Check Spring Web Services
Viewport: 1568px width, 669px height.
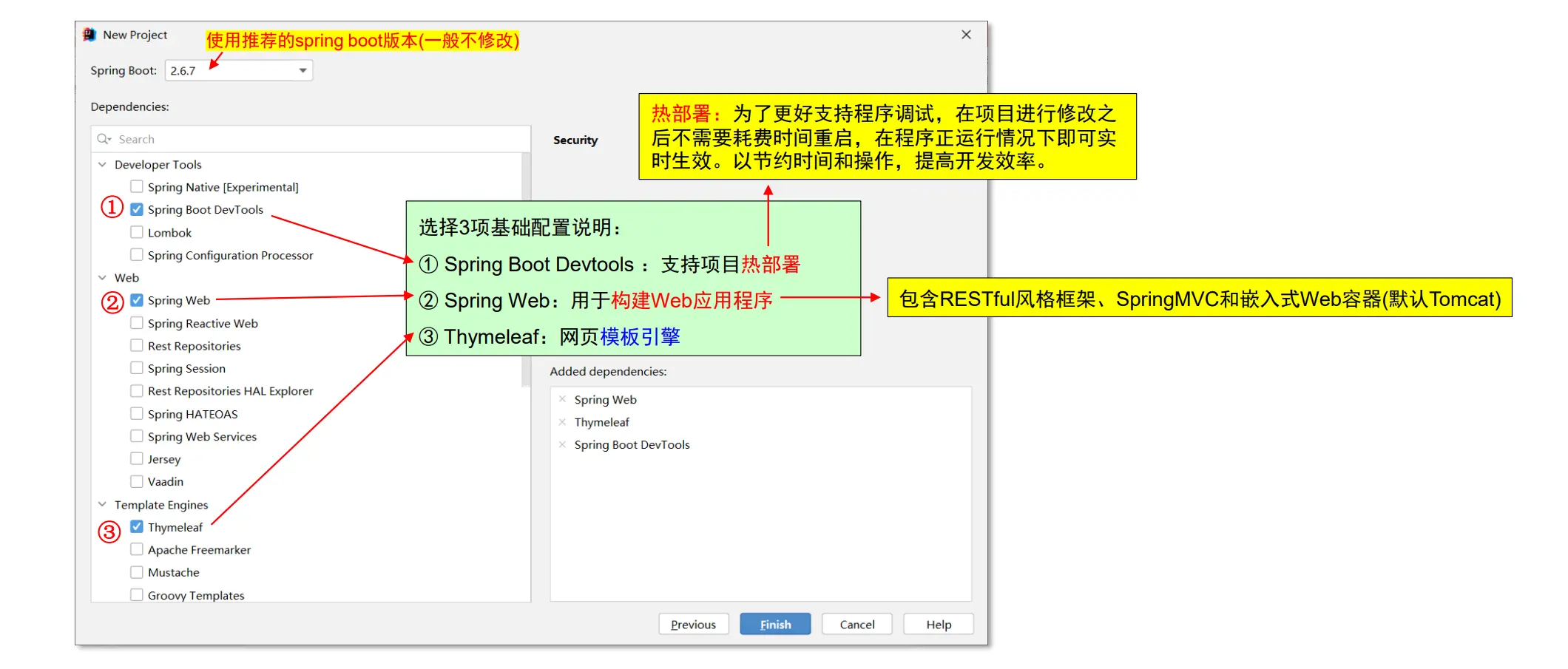(137, 436)
